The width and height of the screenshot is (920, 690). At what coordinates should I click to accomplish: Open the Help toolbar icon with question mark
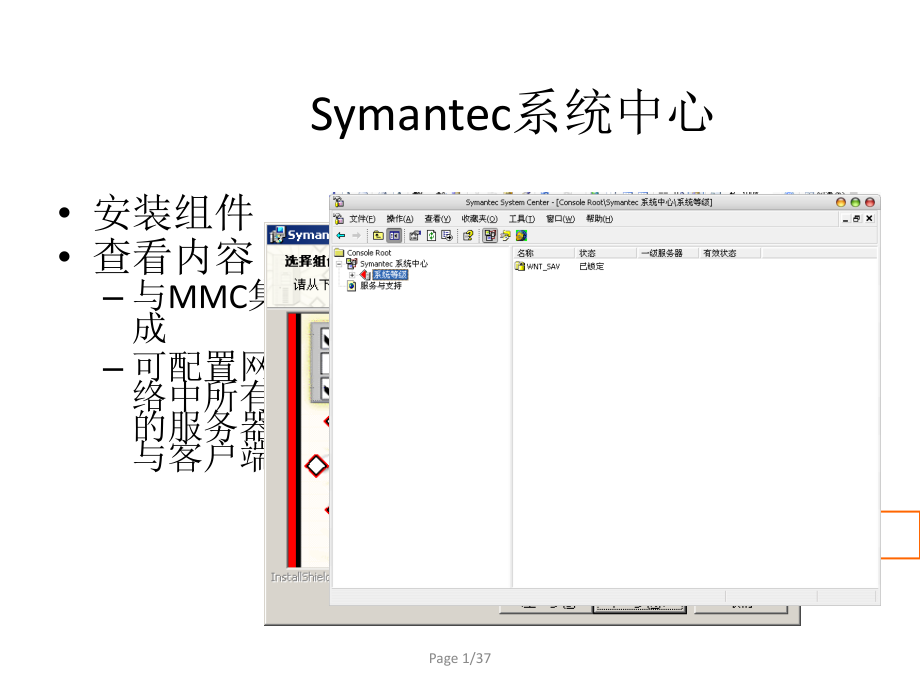pos(468,236)
